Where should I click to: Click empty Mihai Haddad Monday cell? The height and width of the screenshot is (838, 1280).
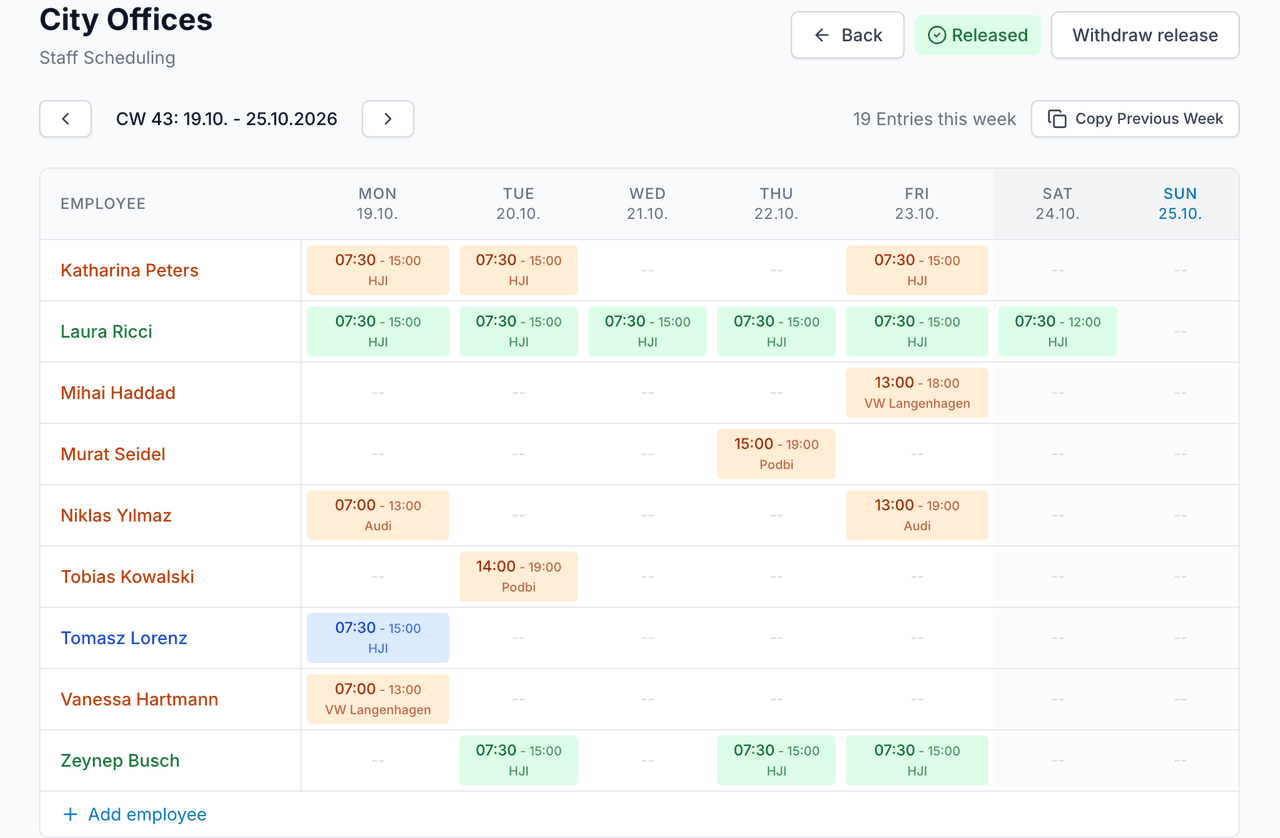[x=378, y=393]
